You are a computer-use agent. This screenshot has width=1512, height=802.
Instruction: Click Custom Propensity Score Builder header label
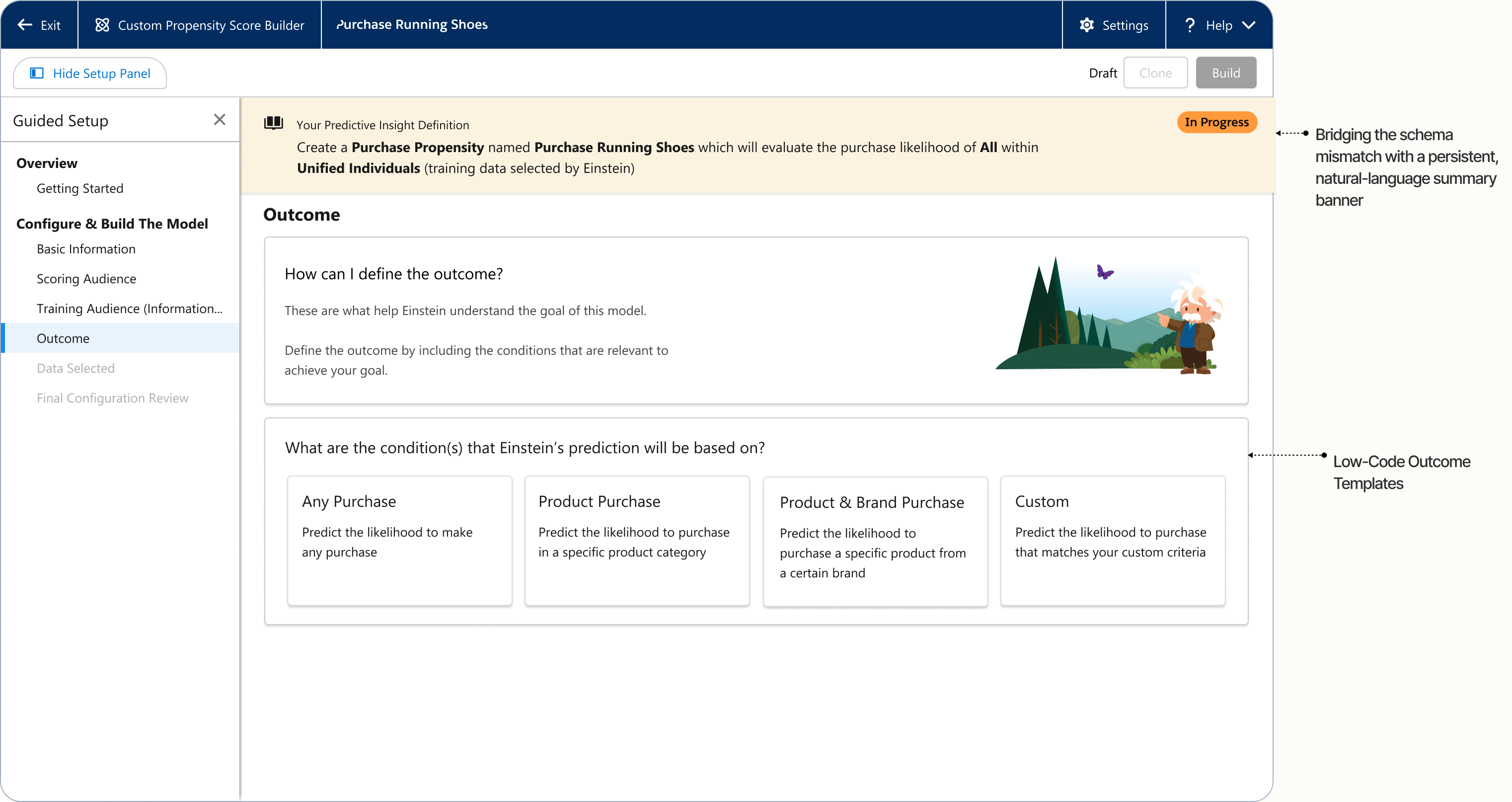pyautogui.click(x=211, y=25)
